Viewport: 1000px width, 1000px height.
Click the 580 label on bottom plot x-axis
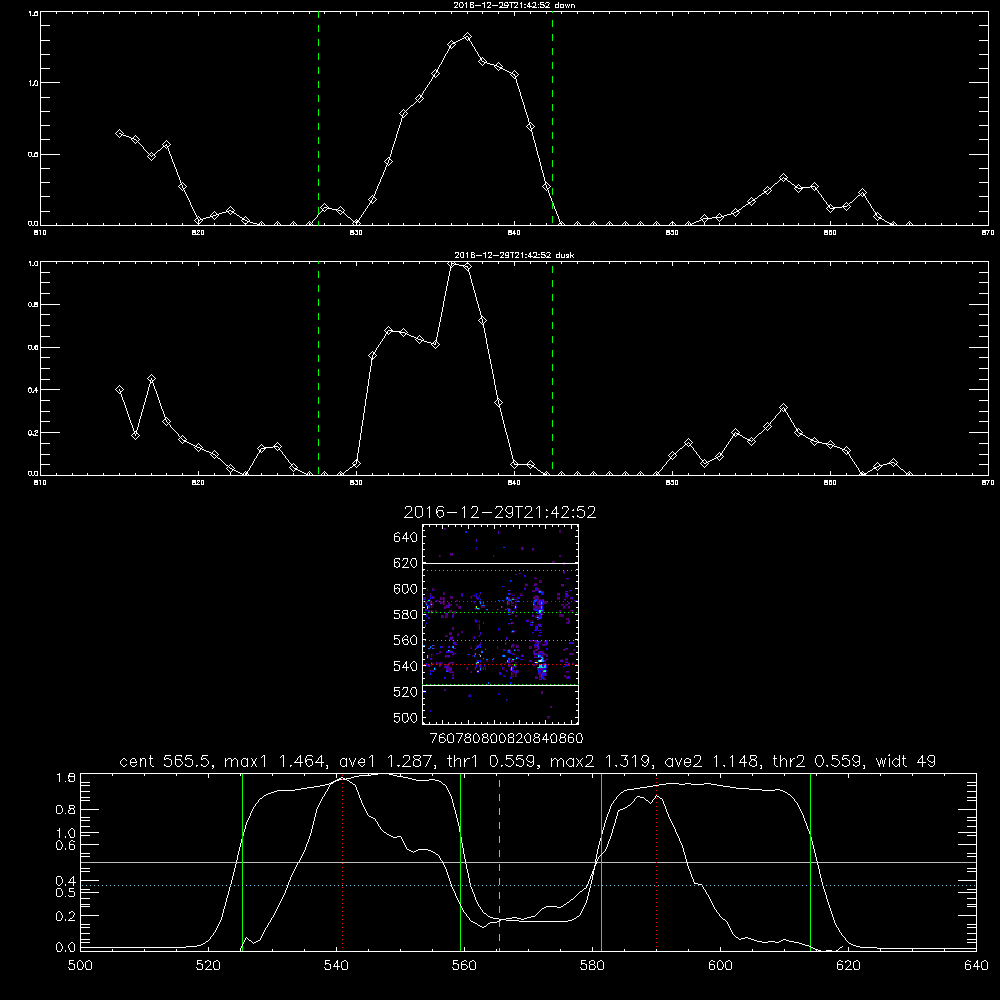[592, 966]
